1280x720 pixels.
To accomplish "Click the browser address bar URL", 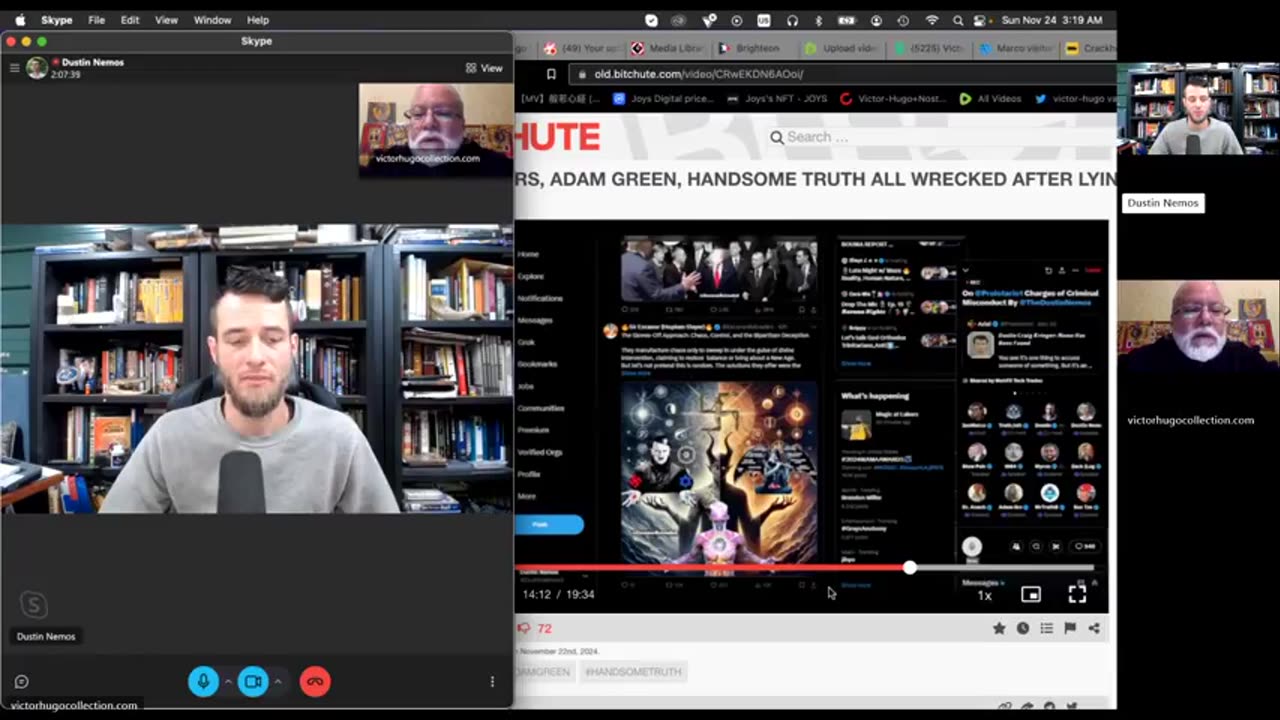I will click(699, 74).
